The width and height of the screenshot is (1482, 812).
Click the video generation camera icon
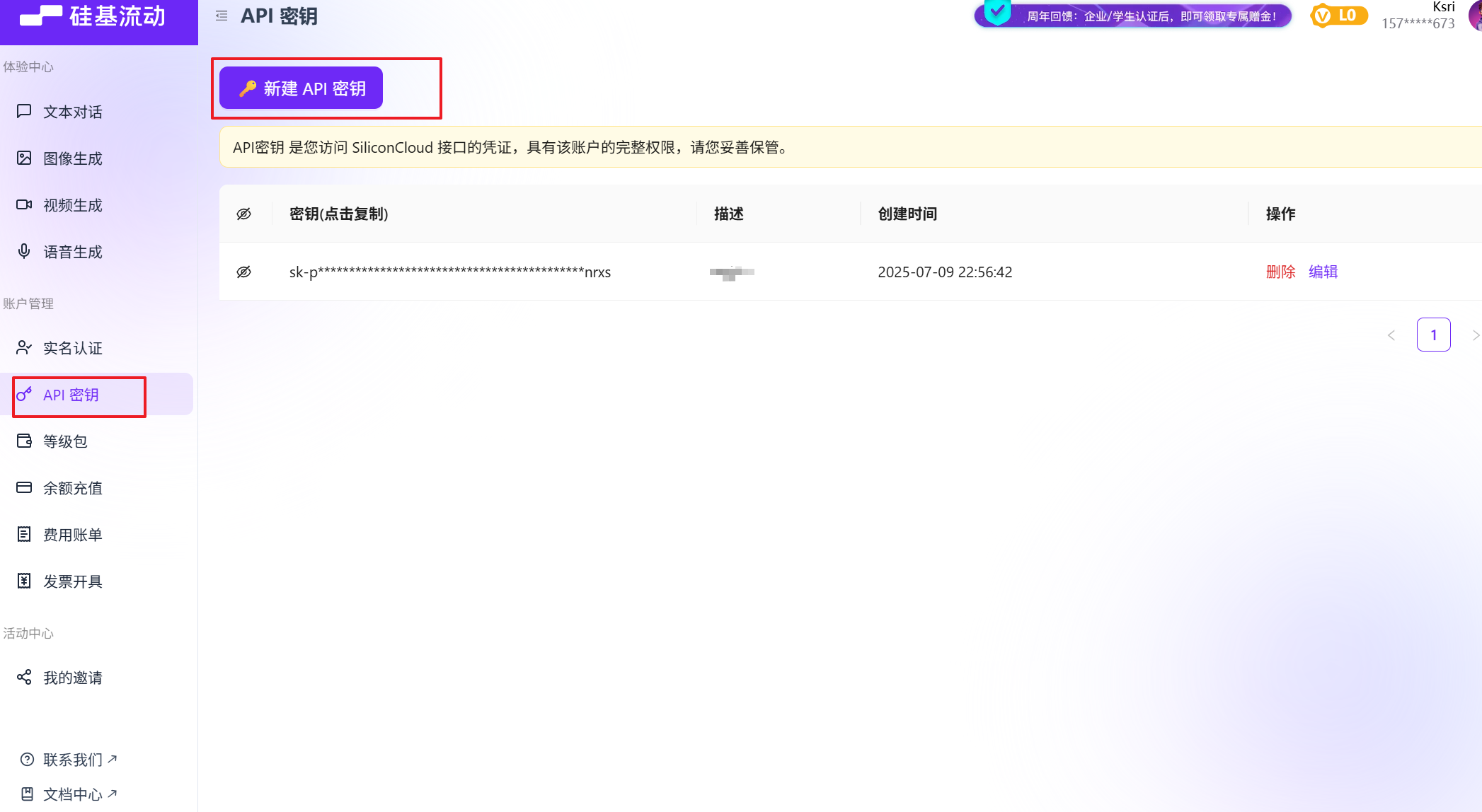(24, 204)
